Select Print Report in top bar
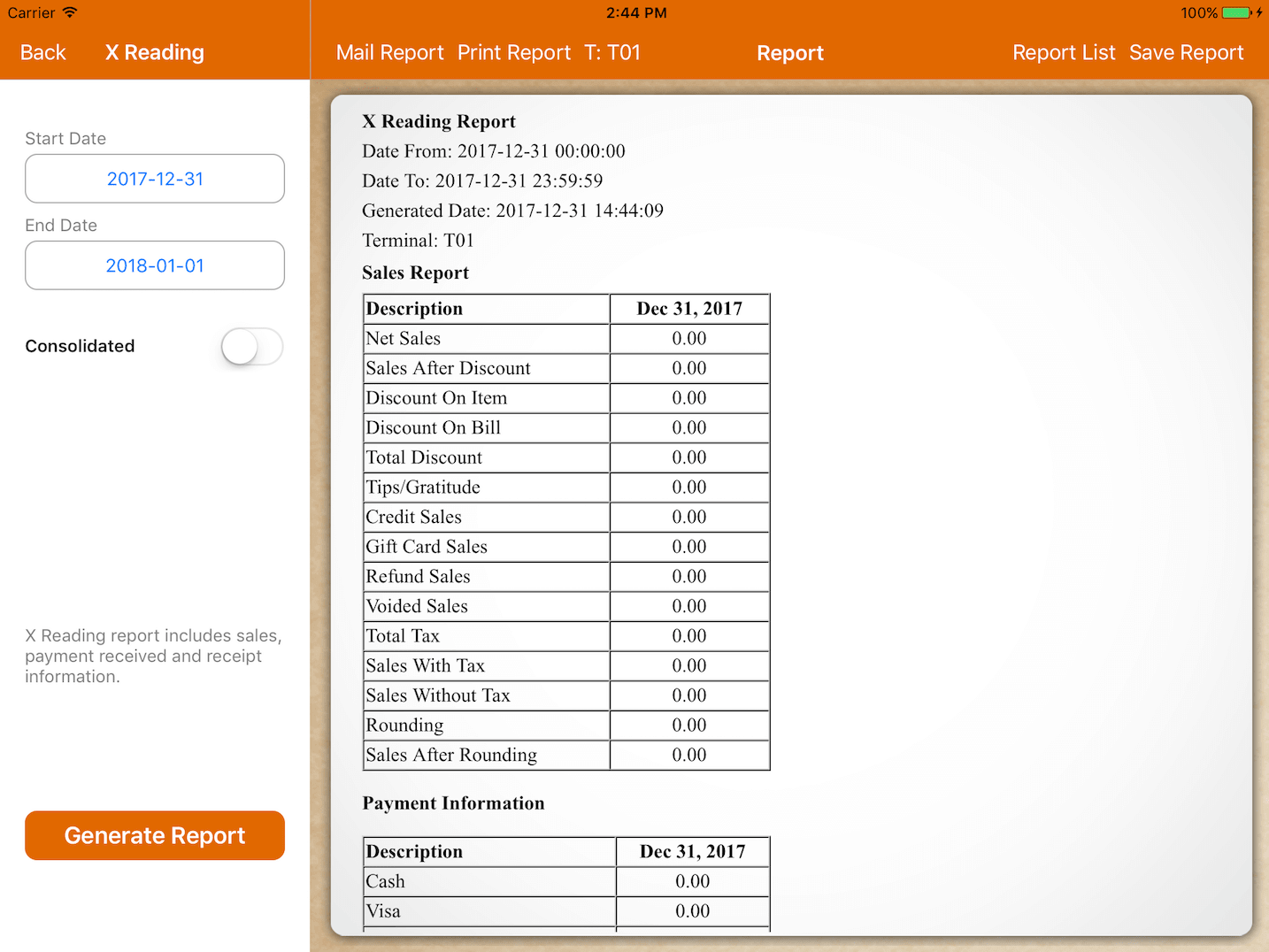The width and height of the screenshot is (1269, 952). click(514, 53)
